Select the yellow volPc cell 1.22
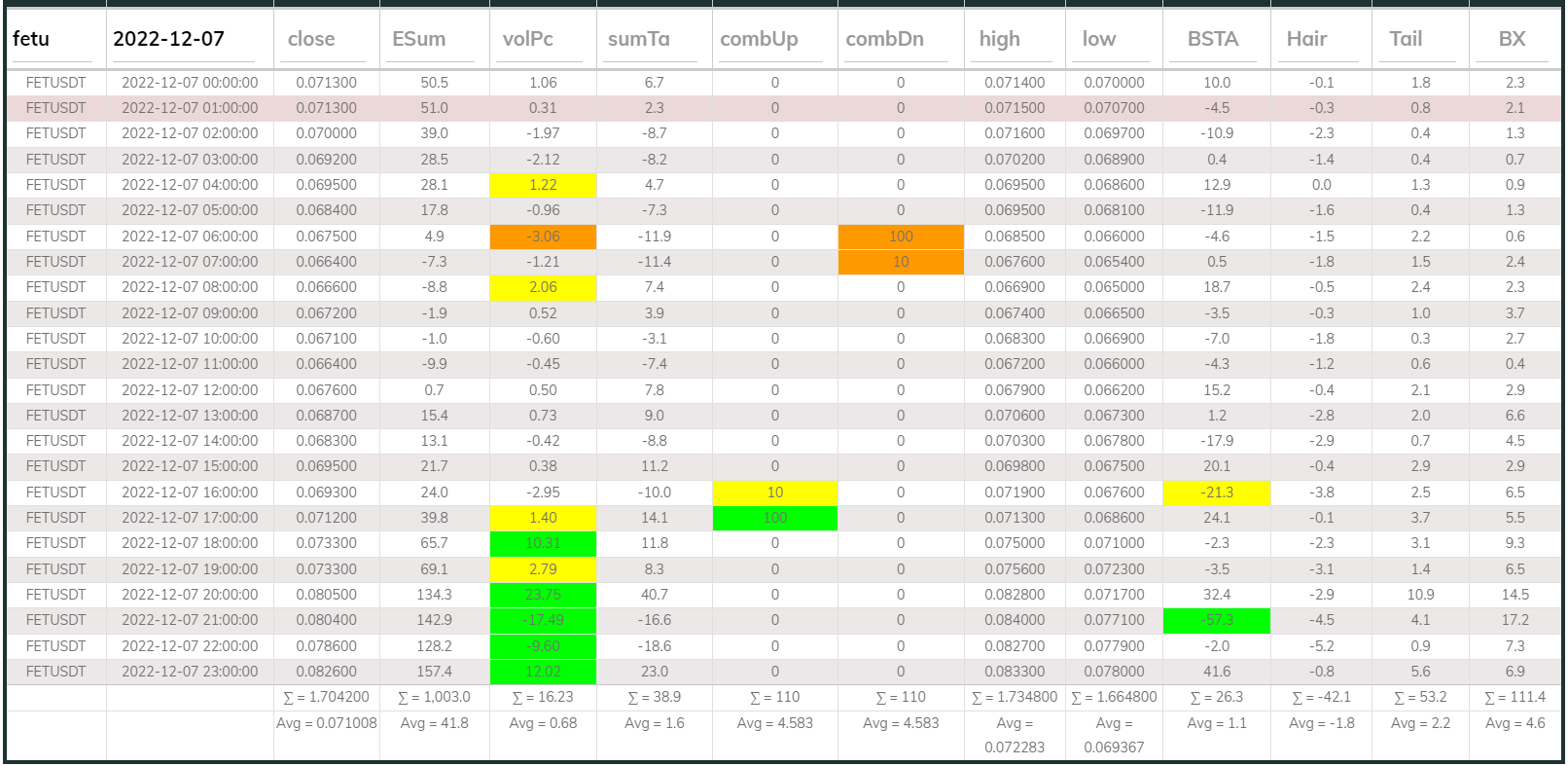 [543, 185]
